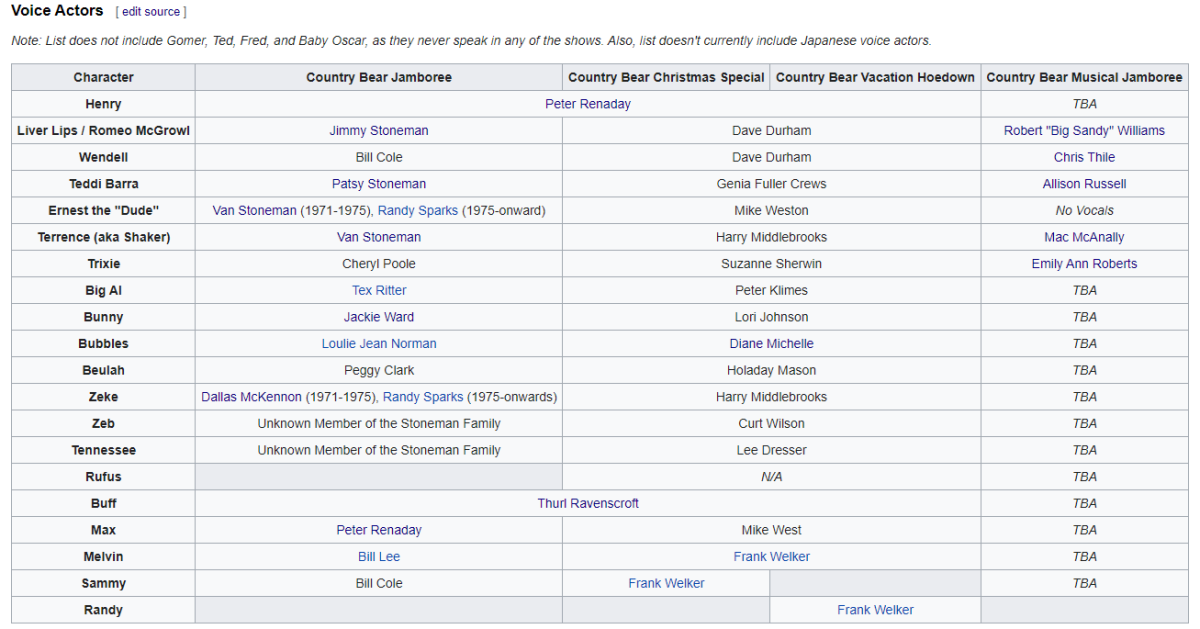Open Robert "Big Sandy" Williams link
The width and height of the screenshot is (1200, 629).
tap(1084, 131)
